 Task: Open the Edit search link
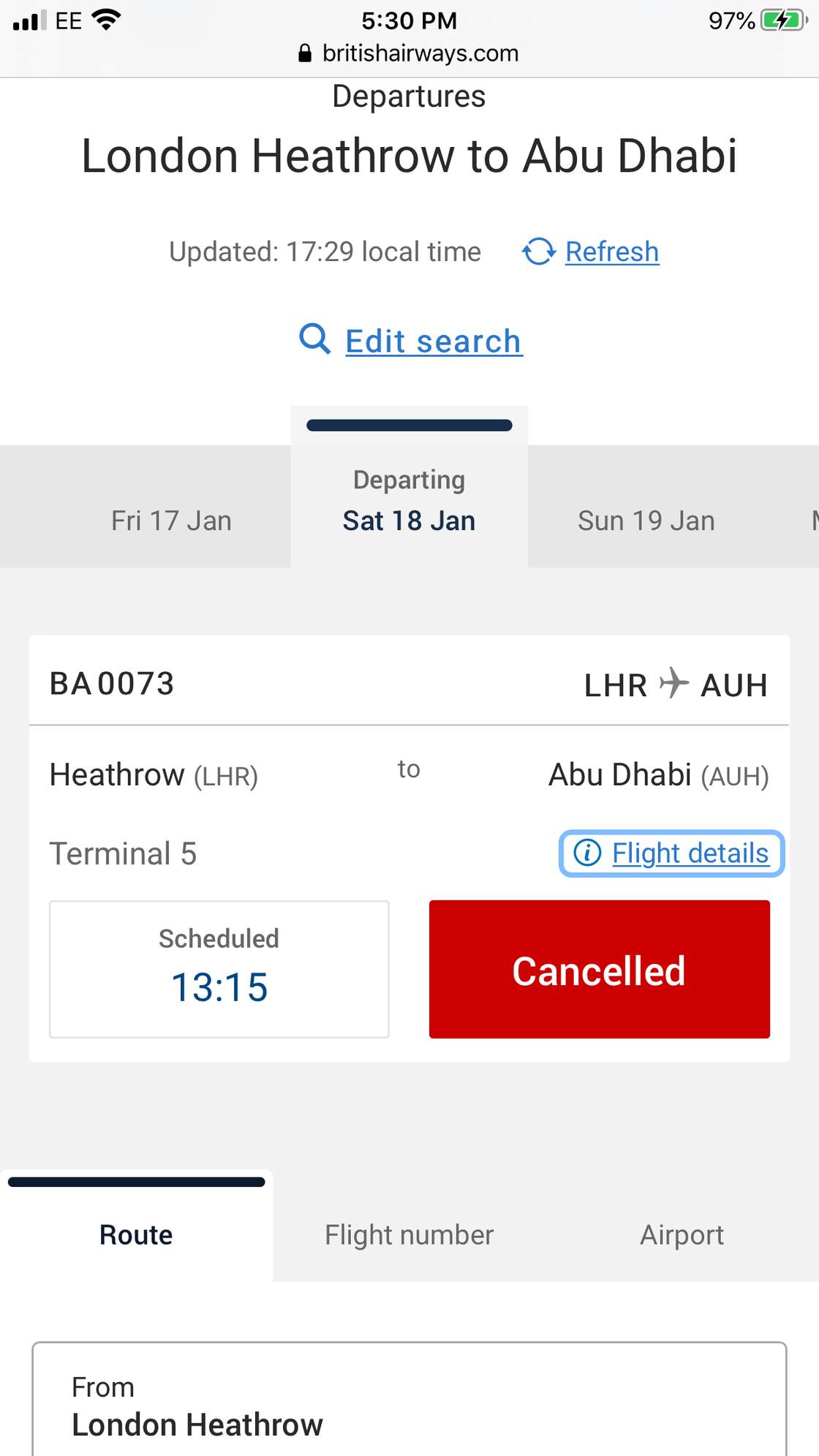(x=434, y=341)
